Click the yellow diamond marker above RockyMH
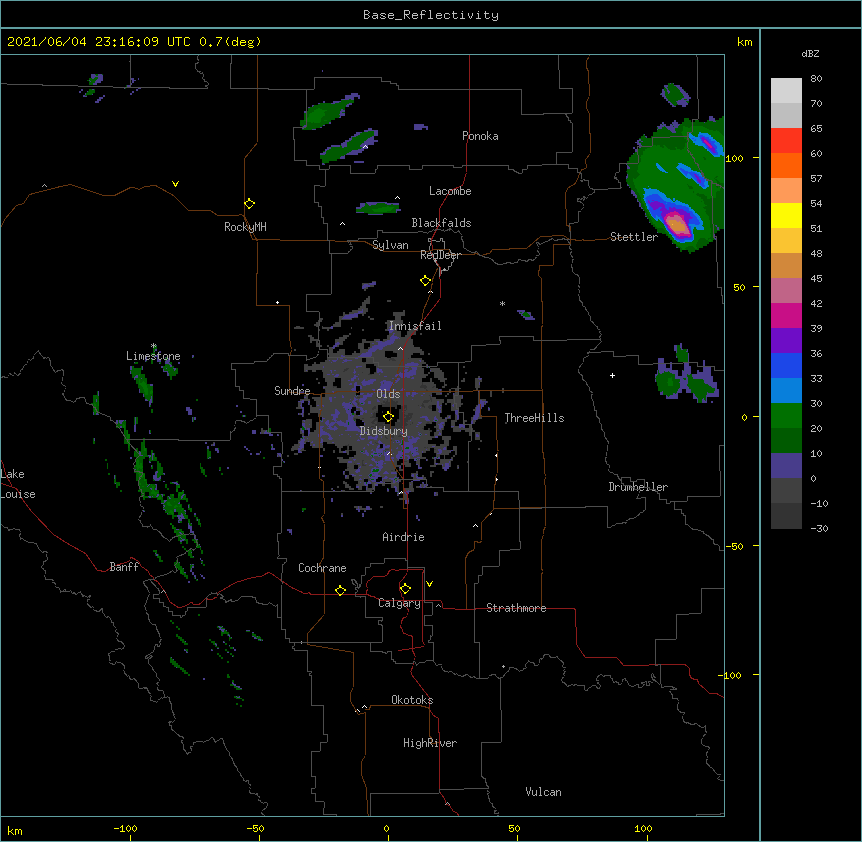 pyautogui.click(x=249, y=204)
